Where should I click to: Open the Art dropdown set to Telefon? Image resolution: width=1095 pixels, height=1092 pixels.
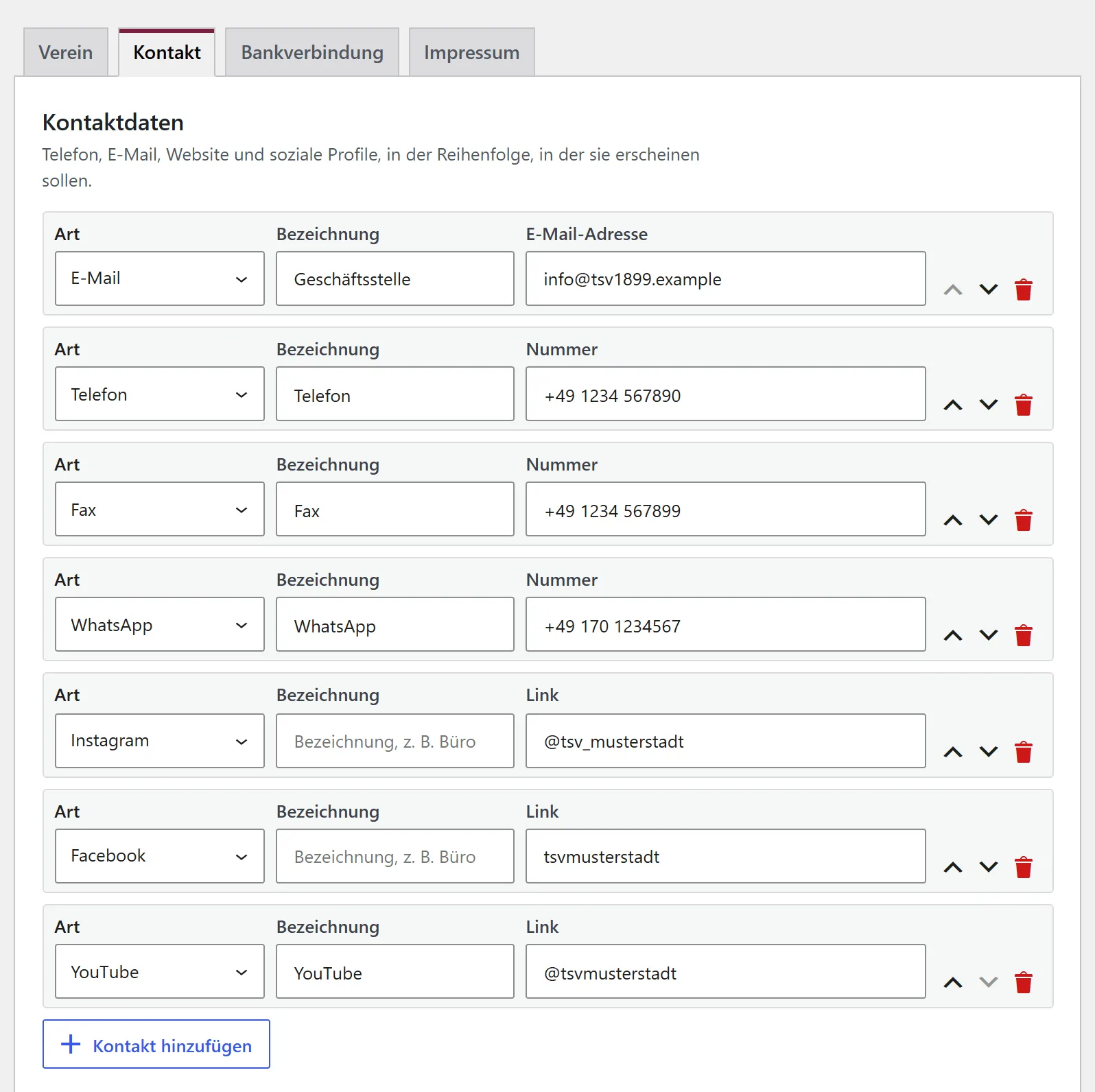click(160, 394)
